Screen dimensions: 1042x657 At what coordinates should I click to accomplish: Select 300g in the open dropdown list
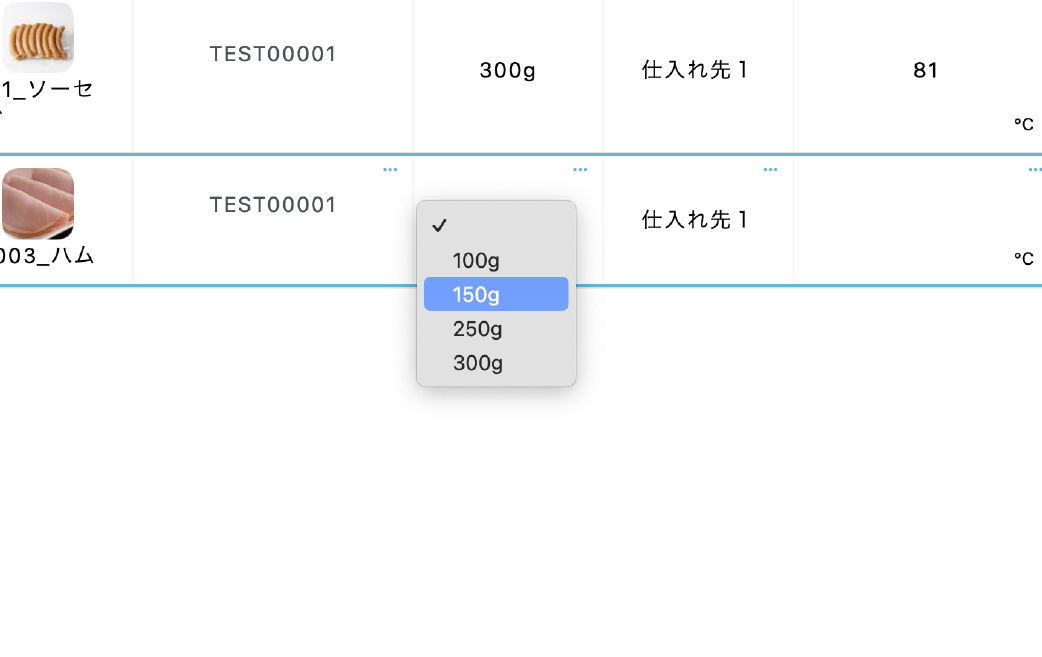(477, 363)
